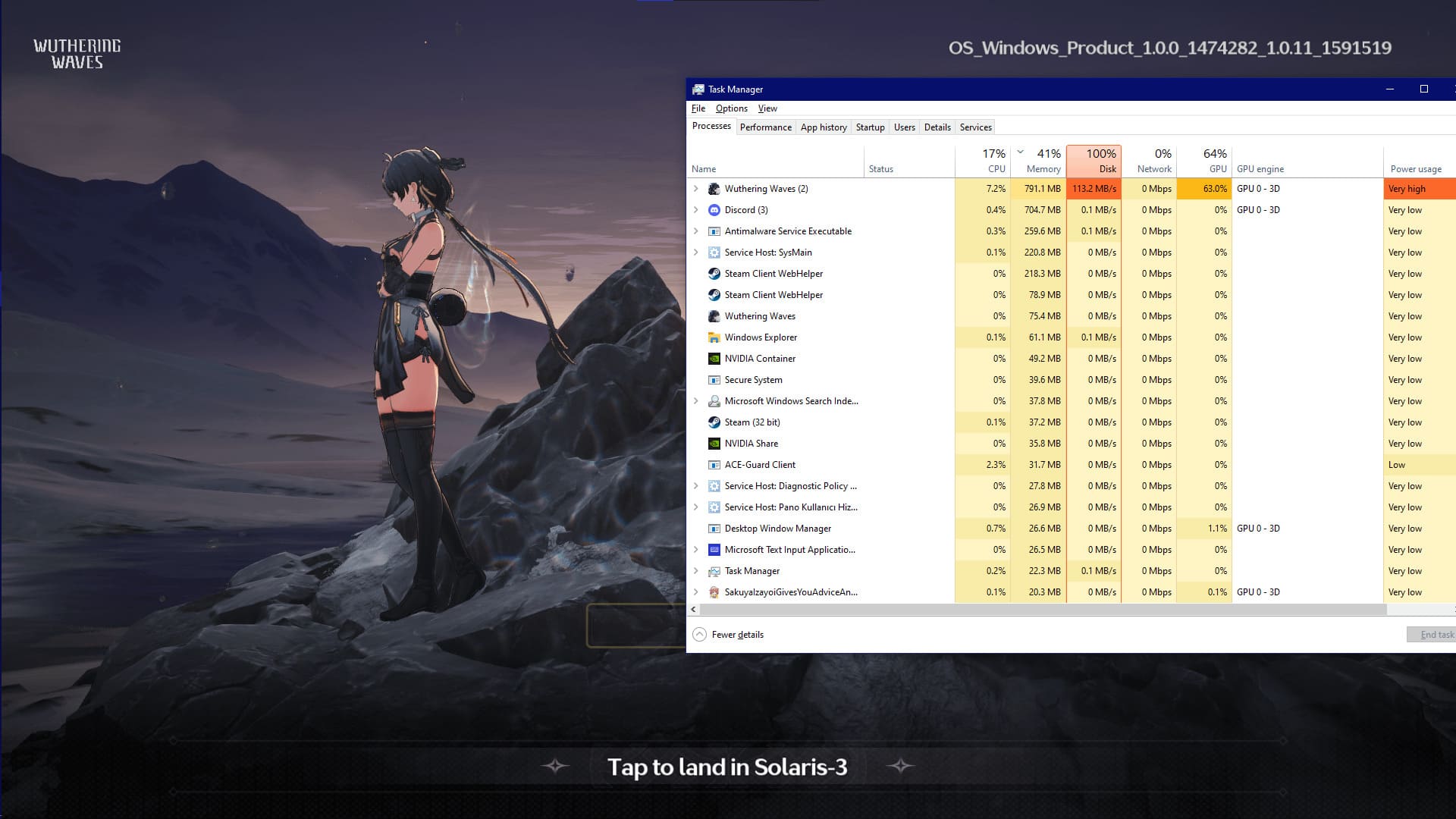
Task: Expand Service Host: SysMain
Action: (695, 253)
